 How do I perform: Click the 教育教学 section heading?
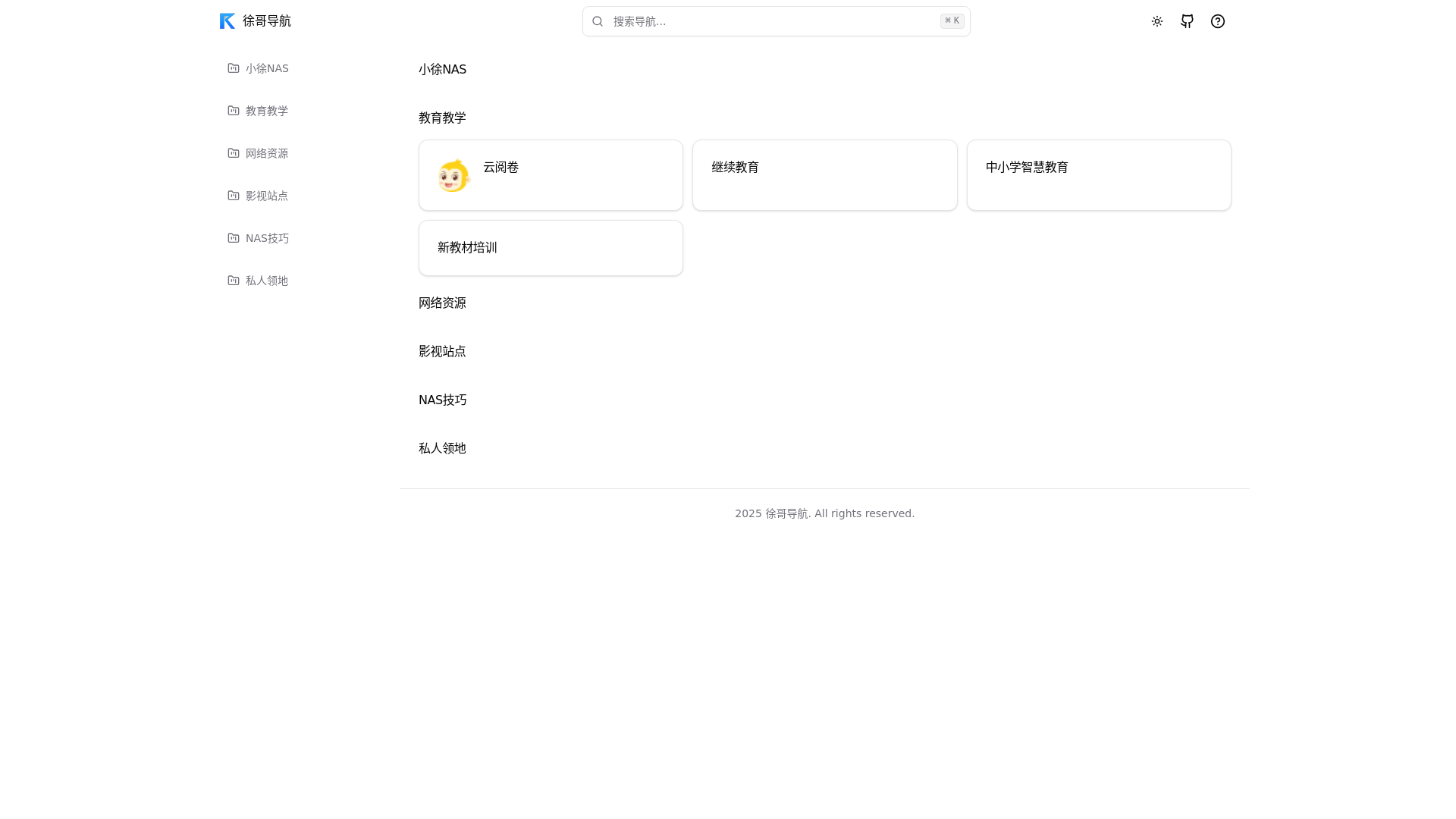click(x=442, y=118)
